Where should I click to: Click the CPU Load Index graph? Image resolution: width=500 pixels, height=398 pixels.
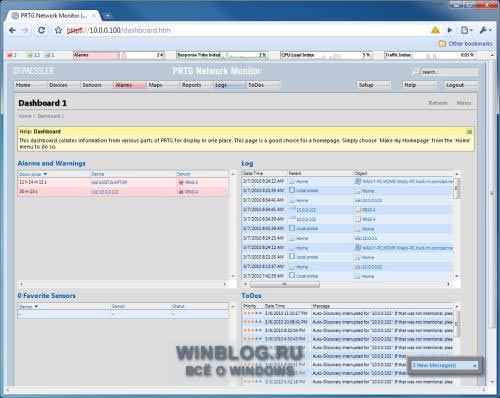[326, 55]
